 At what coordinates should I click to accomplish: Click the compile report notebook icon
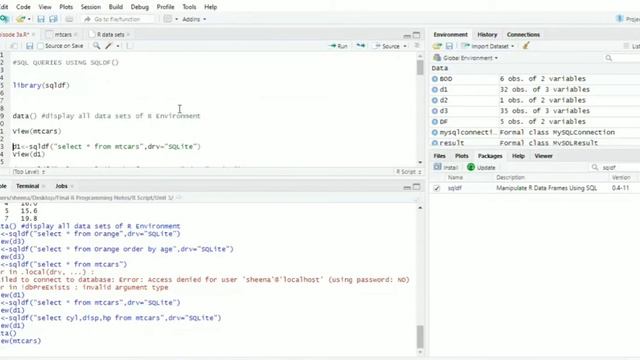click(129, 46)
